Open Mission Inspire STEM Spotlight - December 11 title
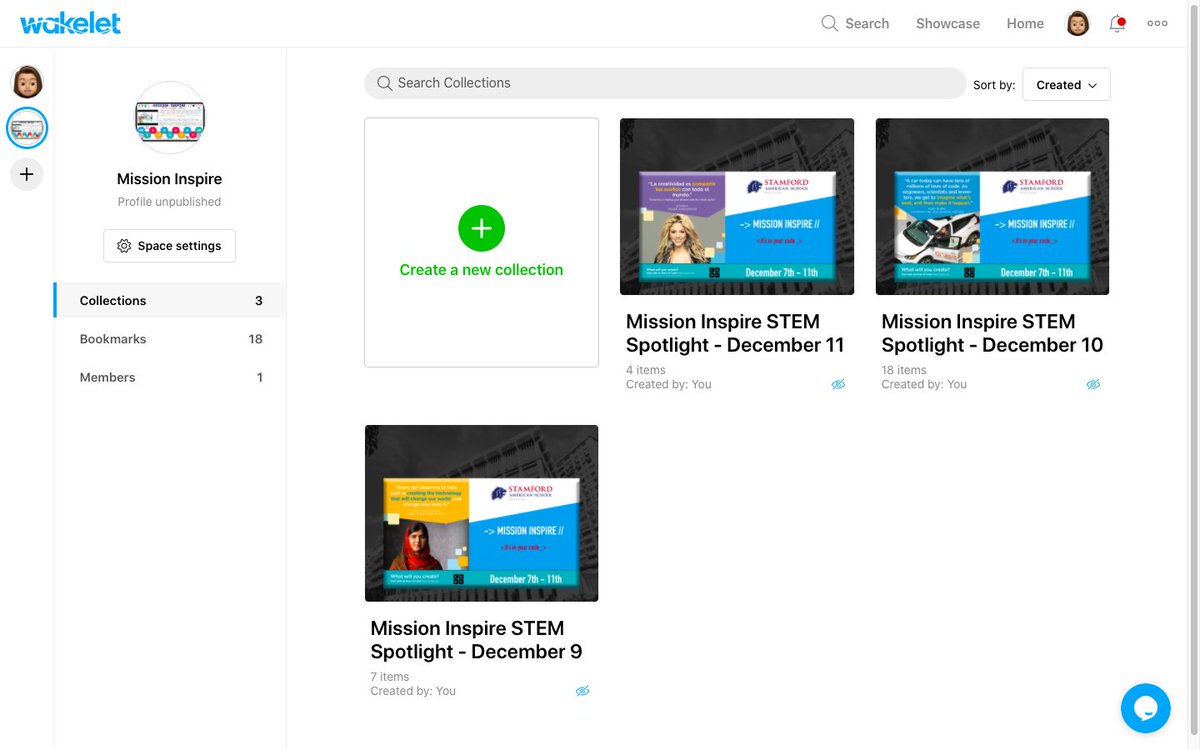The width and height of the screenshot is (1200, 750). coord(735,333)
